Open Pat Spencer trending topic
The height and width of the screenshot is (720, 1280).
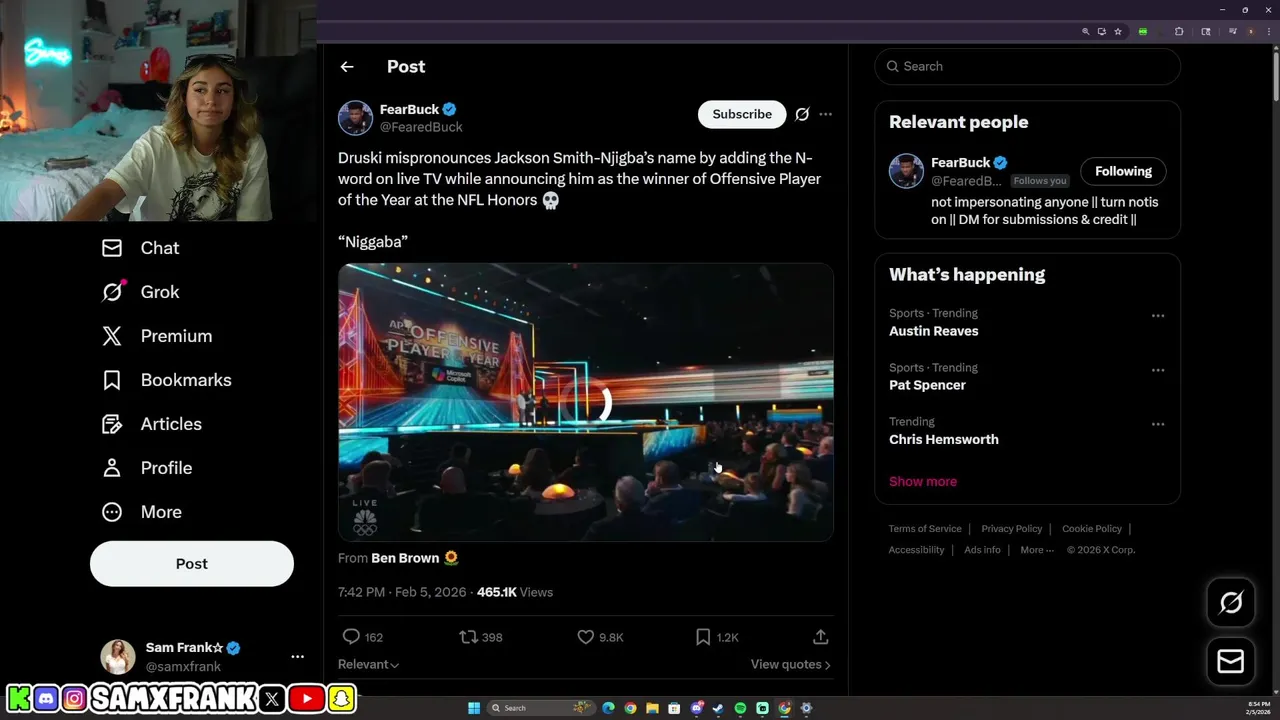tap(927, 385)
